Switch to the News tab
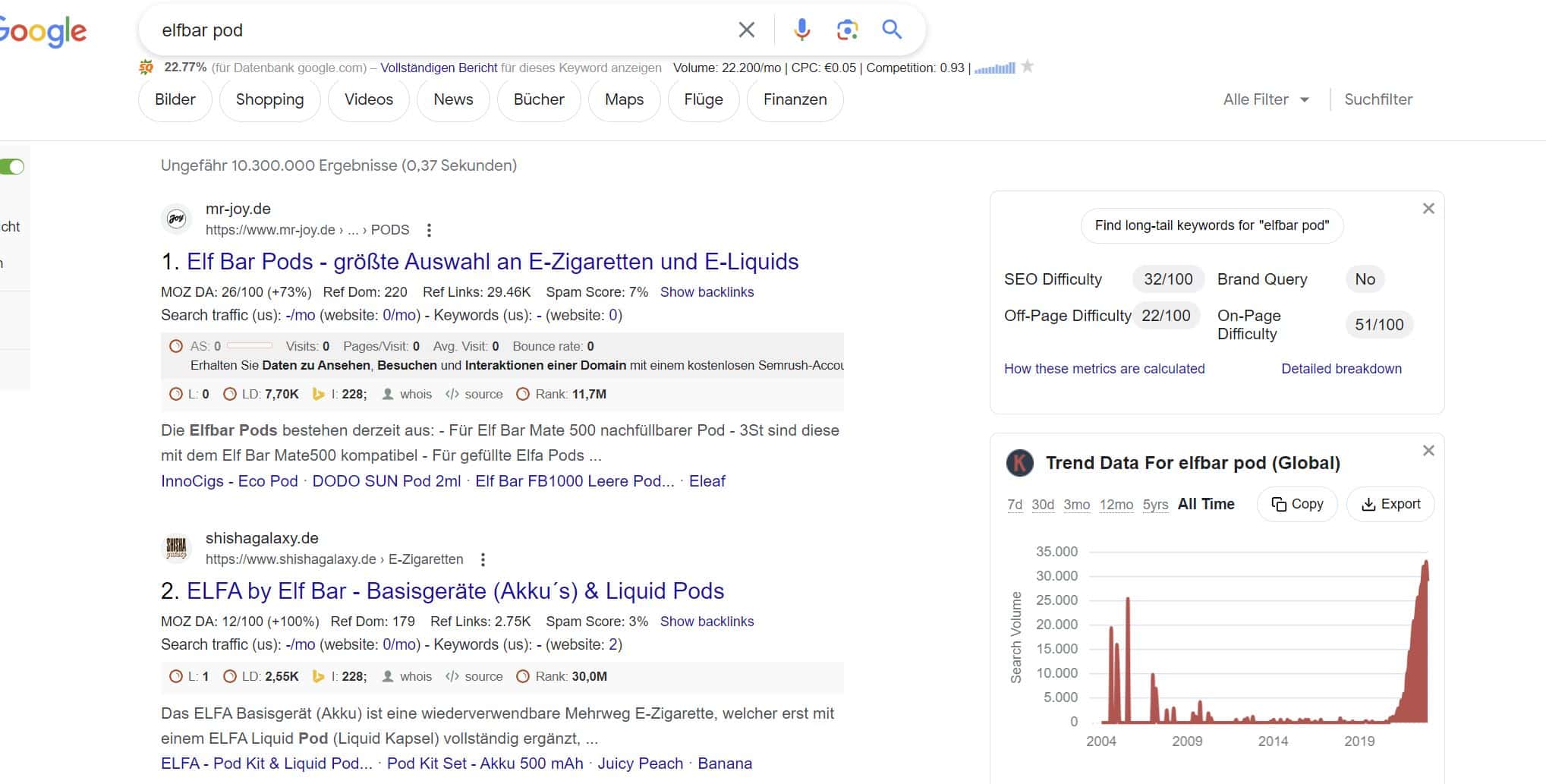This screenshot has width=1546, height=784. [453, 99]
